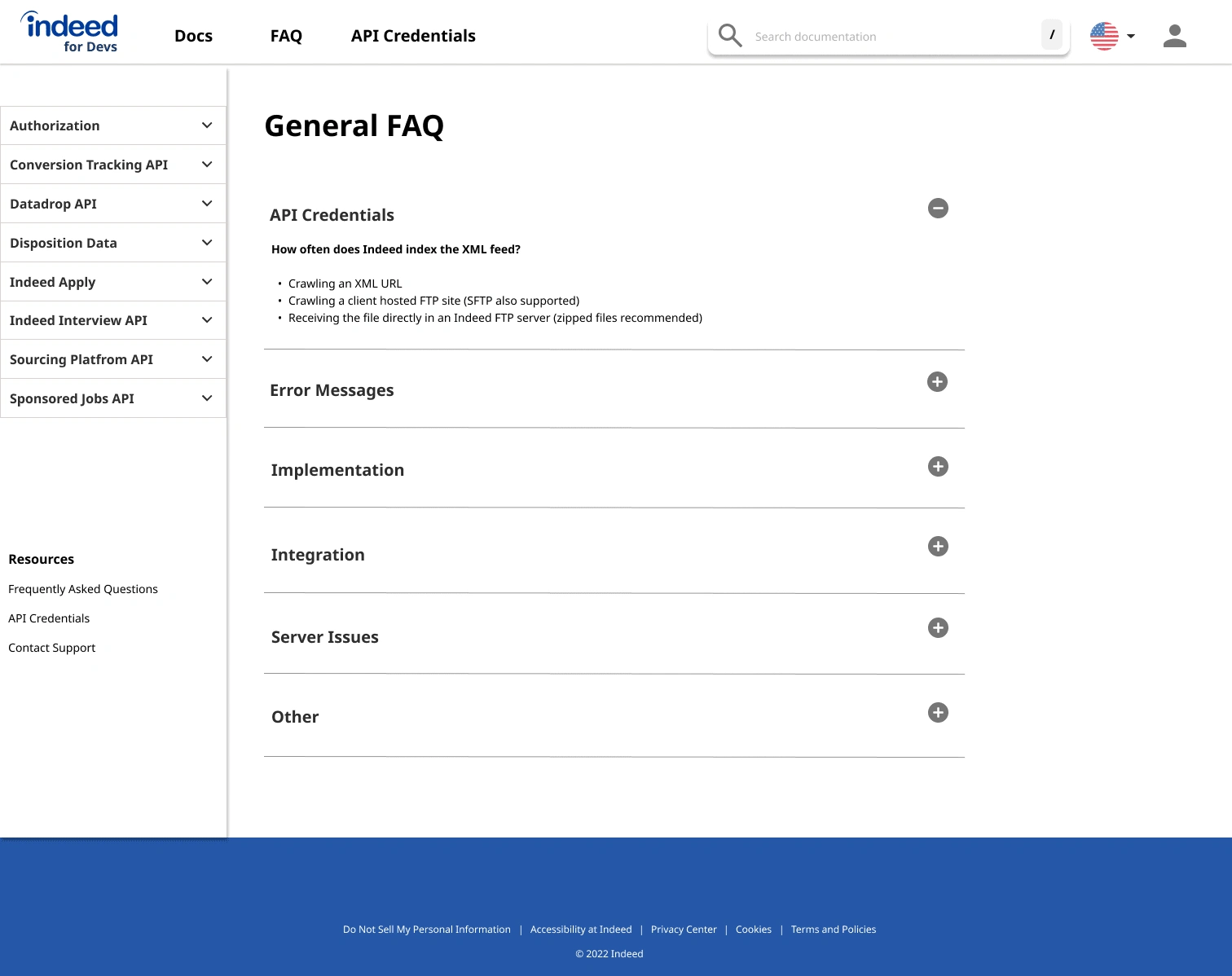Click the Server Issues accordion heading

[325, 637]
